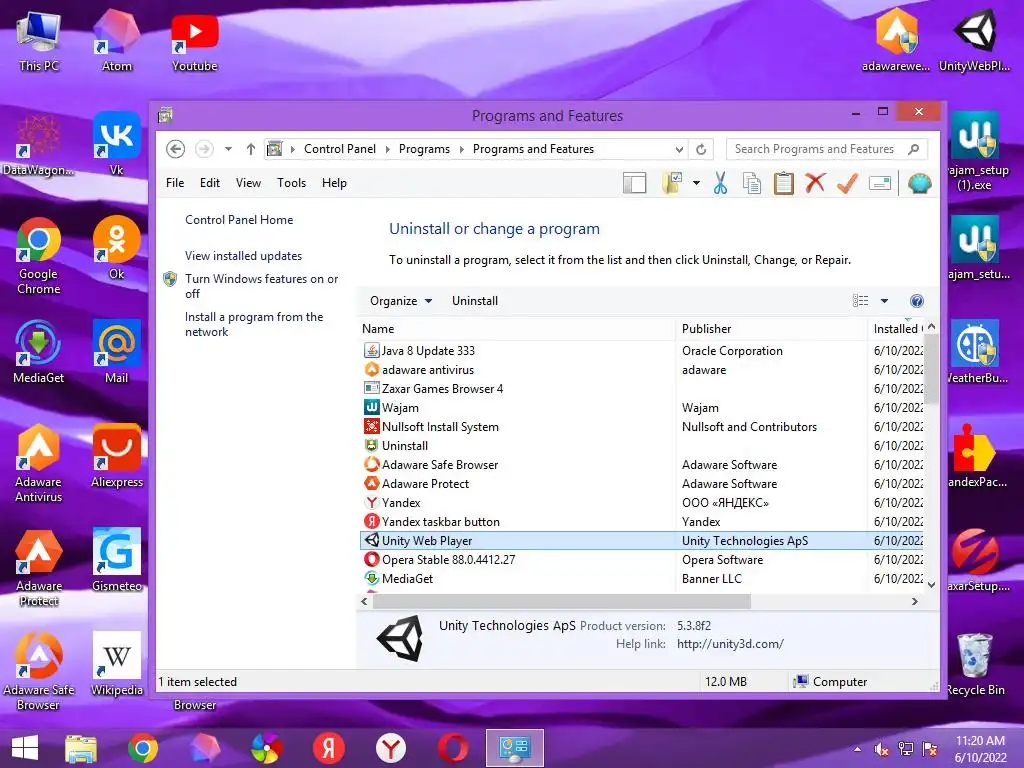Viewport: 1024px width, 768px height.
Task: Open the Atom desktop shortcut
Action: pos(116,40)
